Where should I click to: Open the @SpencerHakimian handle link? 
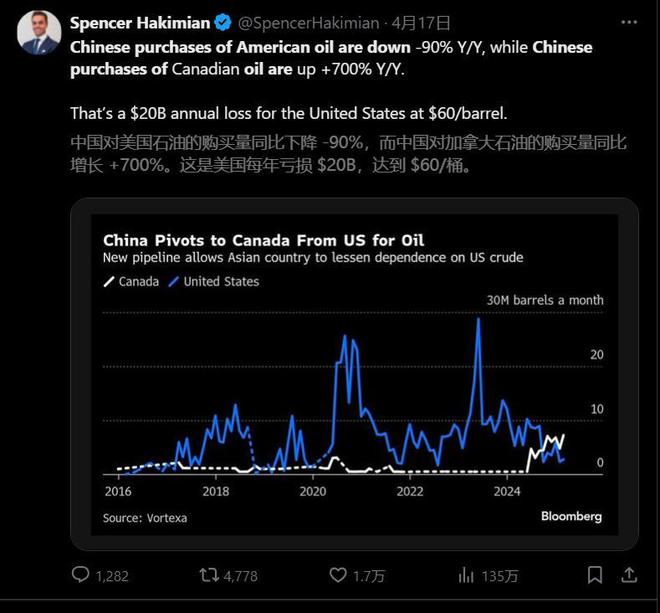309,23
